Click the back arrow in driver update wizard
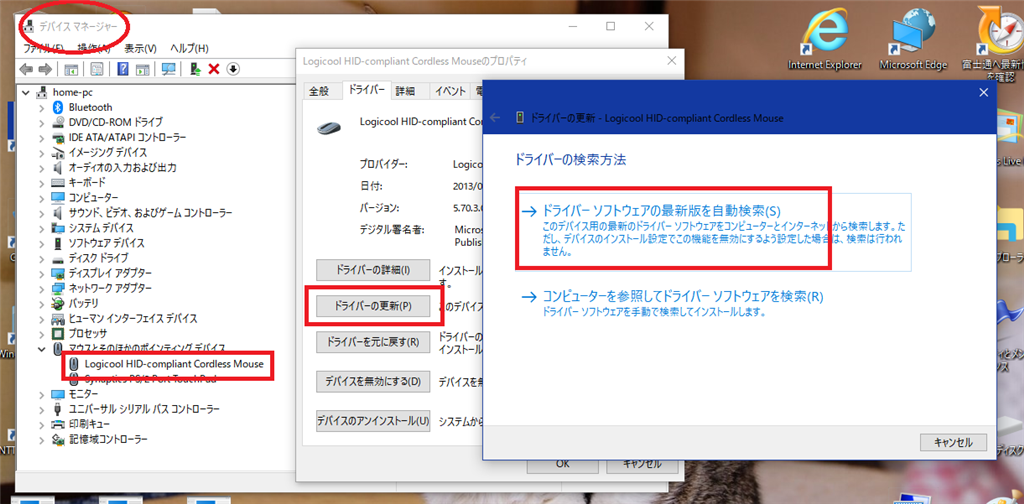This screenshot has width=1024, height=504. (495, 118)
